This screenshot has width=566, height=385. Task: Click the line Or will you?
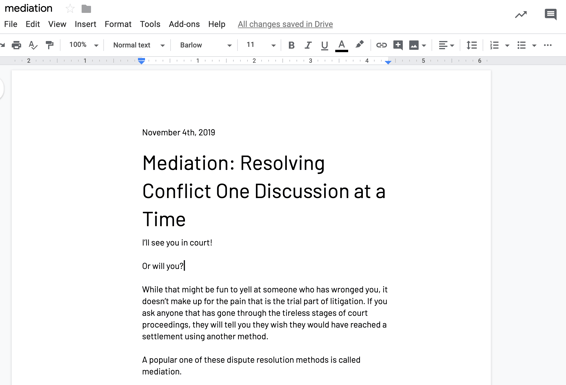click(x=163, y=266)
